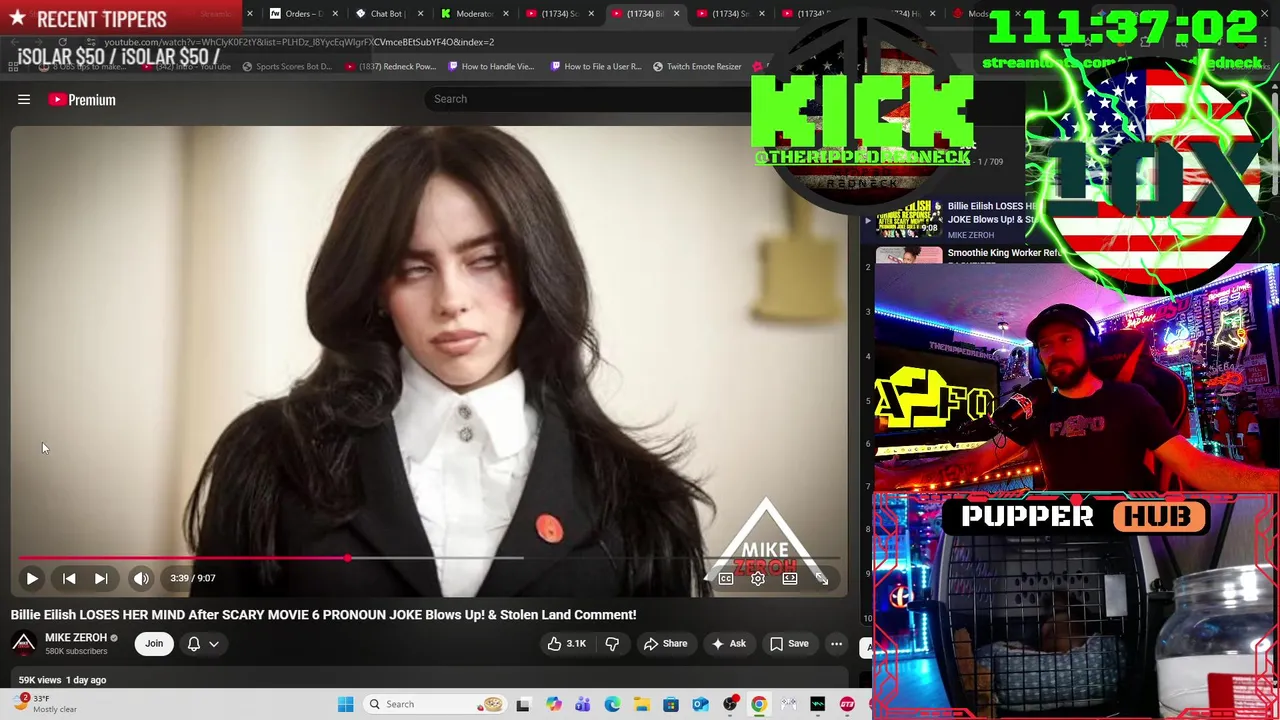Seek using the red video progress bar

pos(431,558)
